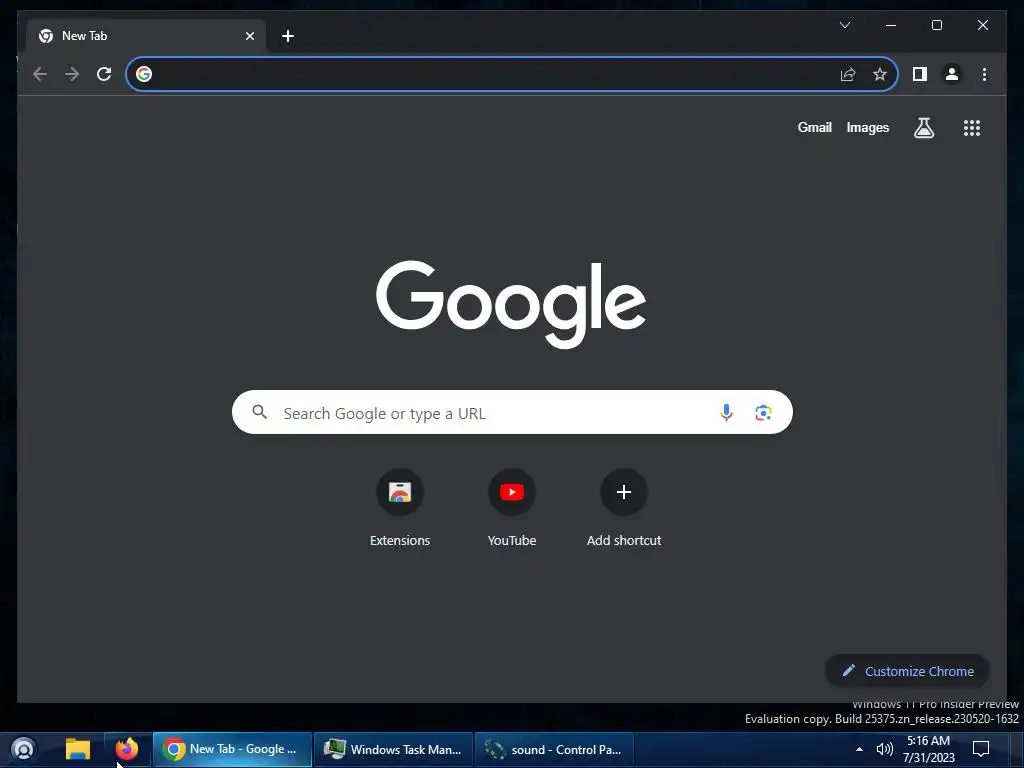
Task: Click the magnifier in search box
Action: [x=259, y=412]
